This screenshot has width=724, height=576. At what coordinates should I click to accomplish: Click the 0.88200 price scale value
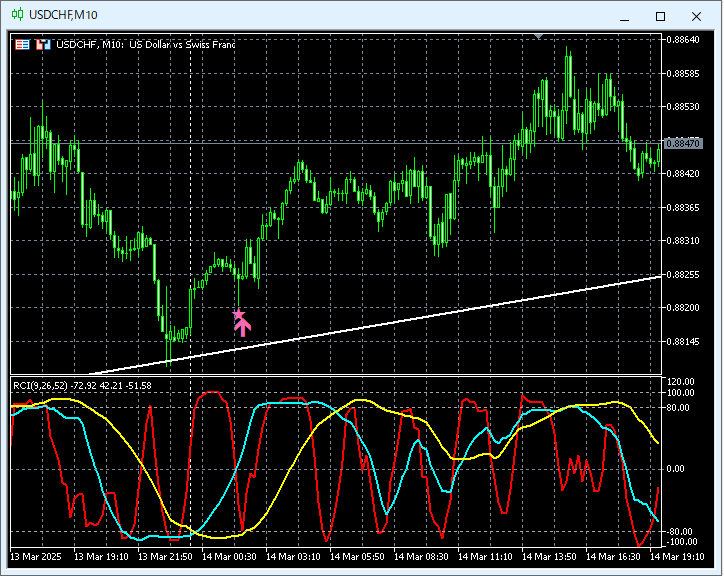pos(683,308)
